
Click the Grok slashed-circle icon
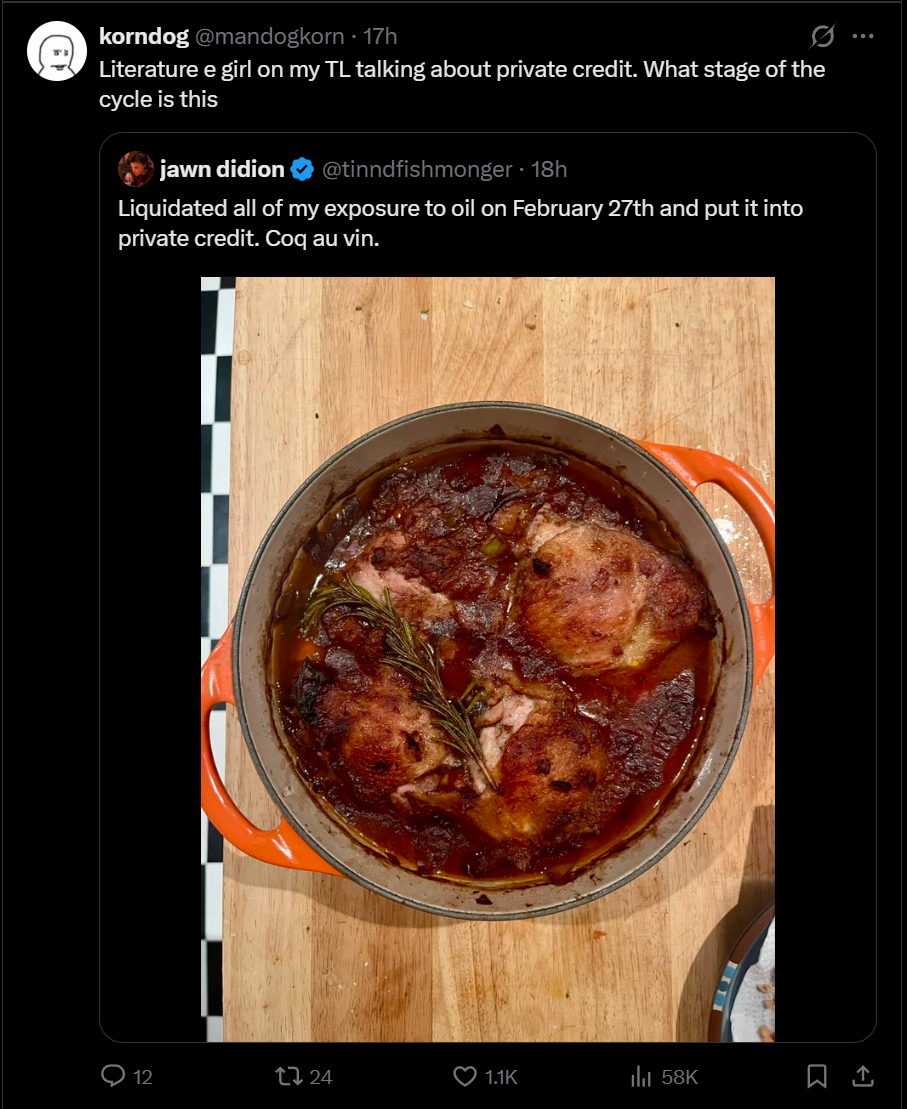[x=822, y=37]
